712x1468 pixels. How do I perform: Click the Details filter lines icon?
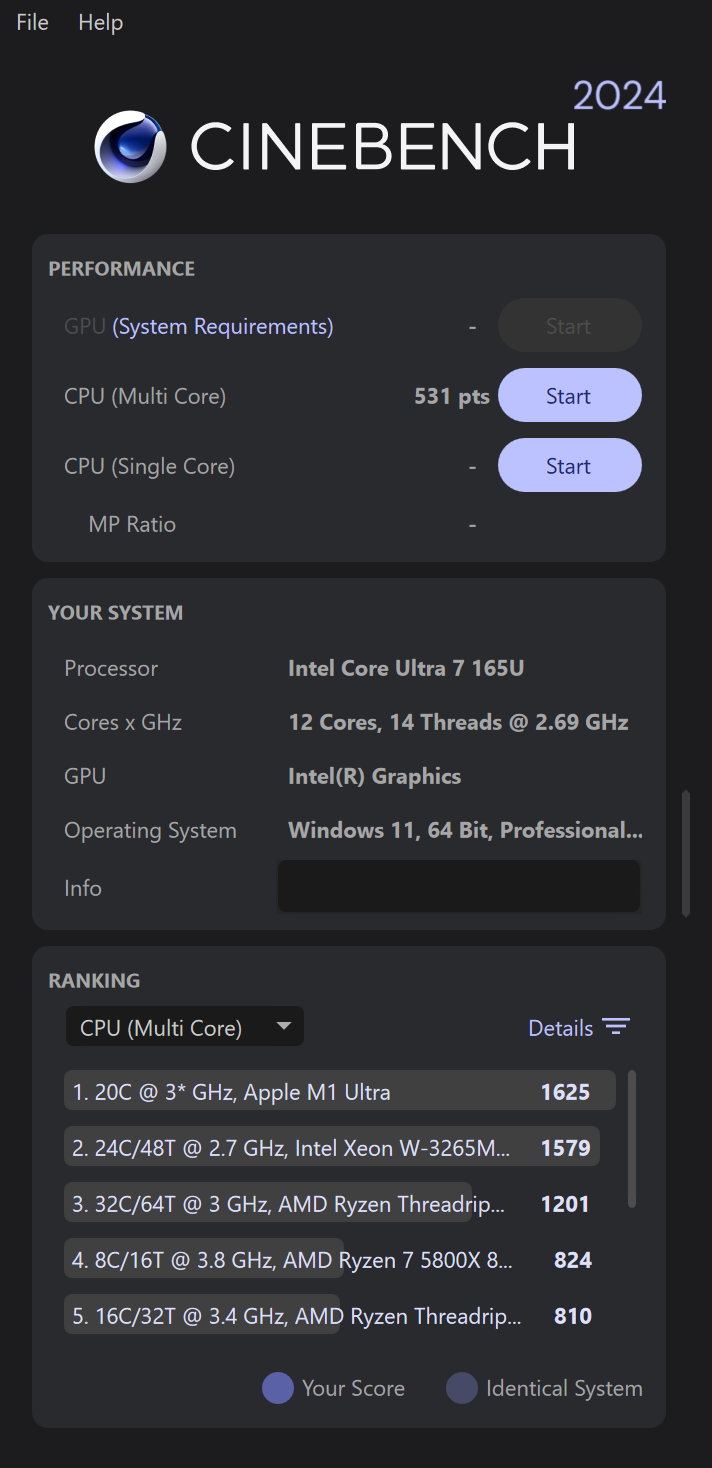pyautogui.click(x=616, y=1028)
